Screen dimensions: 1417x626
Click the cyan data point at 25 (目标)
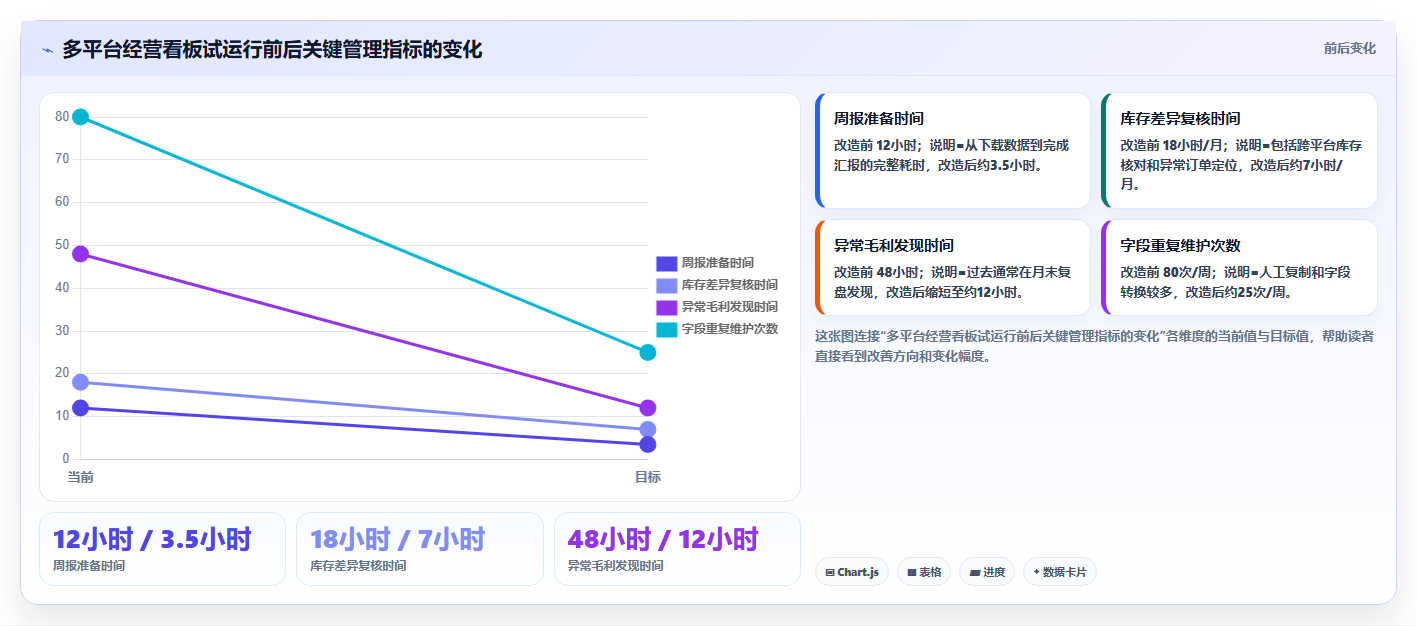click(648, 352)
